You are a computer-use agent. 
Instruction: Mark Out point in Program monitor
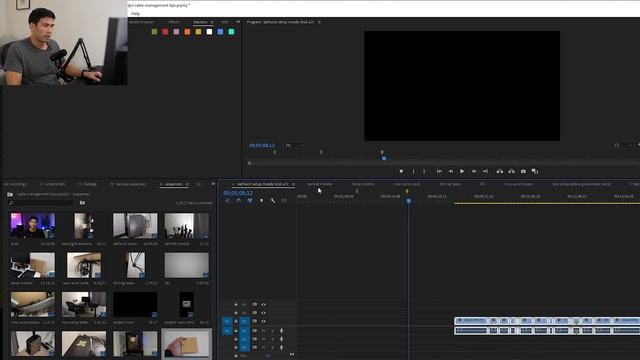[424, 171]
